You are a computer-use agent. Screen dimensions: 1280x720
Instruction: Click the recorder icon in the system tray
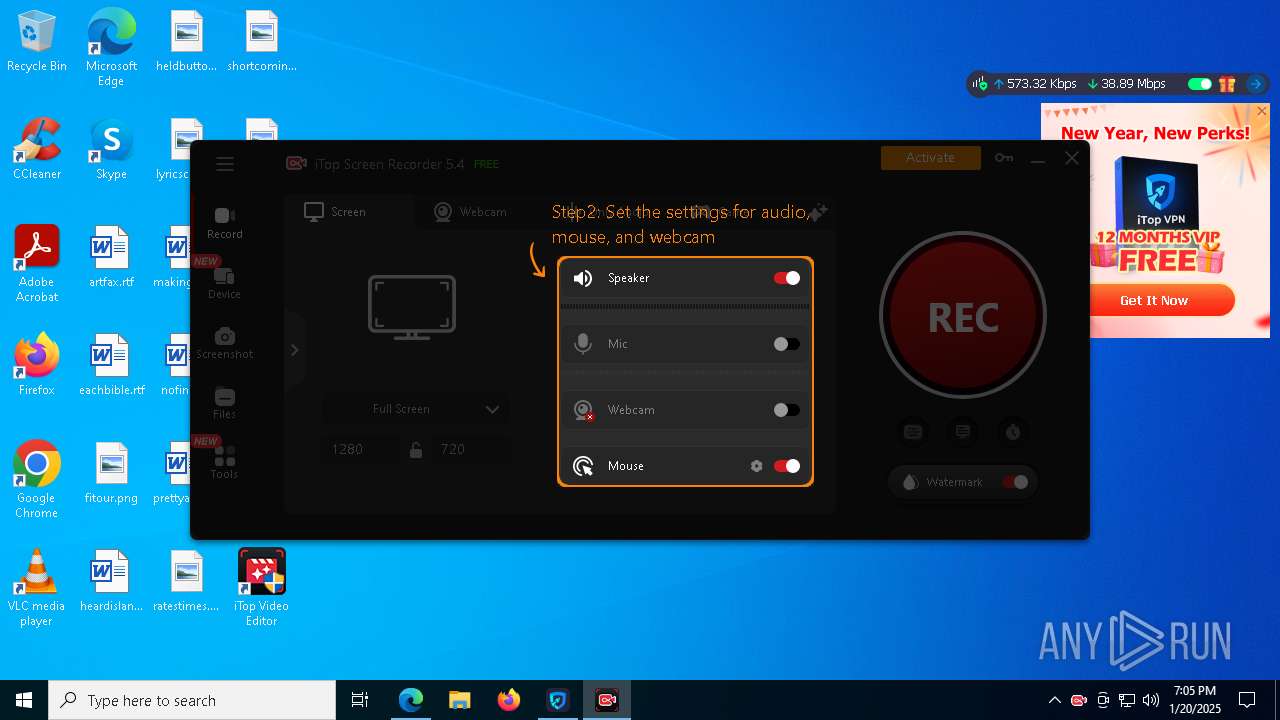click(1079, 700)
